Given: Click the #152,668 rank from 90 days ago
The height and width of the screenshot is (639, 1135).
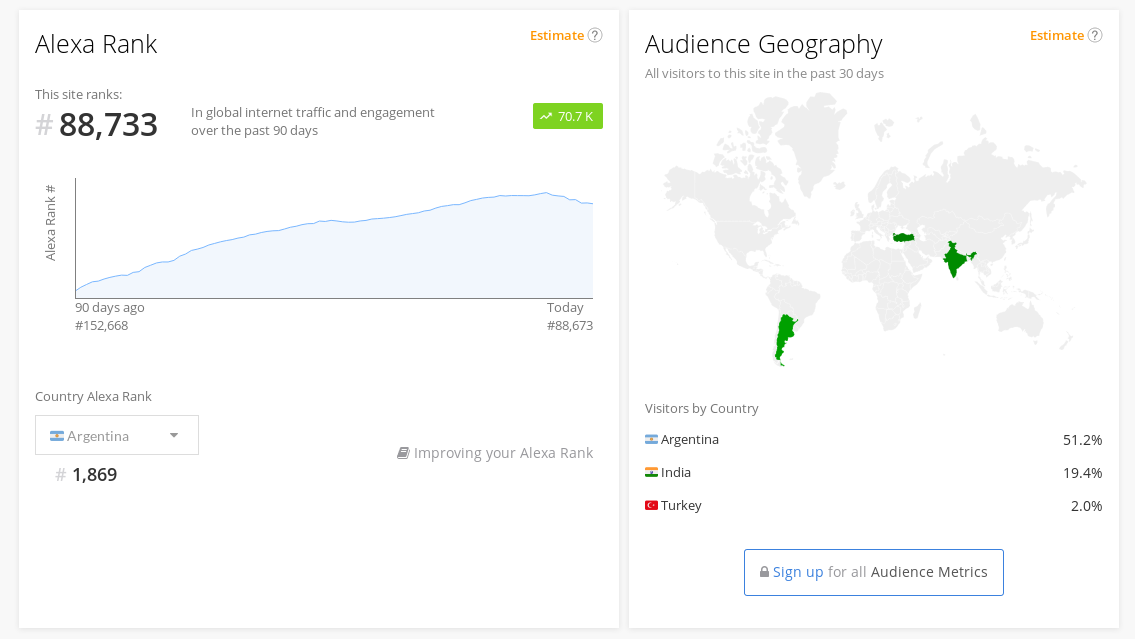Looking at the screenshot, I should coord(101,326).
